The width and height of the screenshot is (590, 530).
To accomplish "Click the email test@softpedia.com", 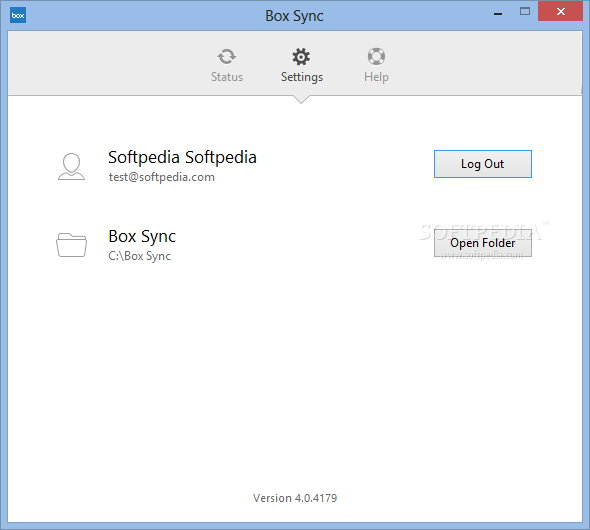I will [162, 177].
